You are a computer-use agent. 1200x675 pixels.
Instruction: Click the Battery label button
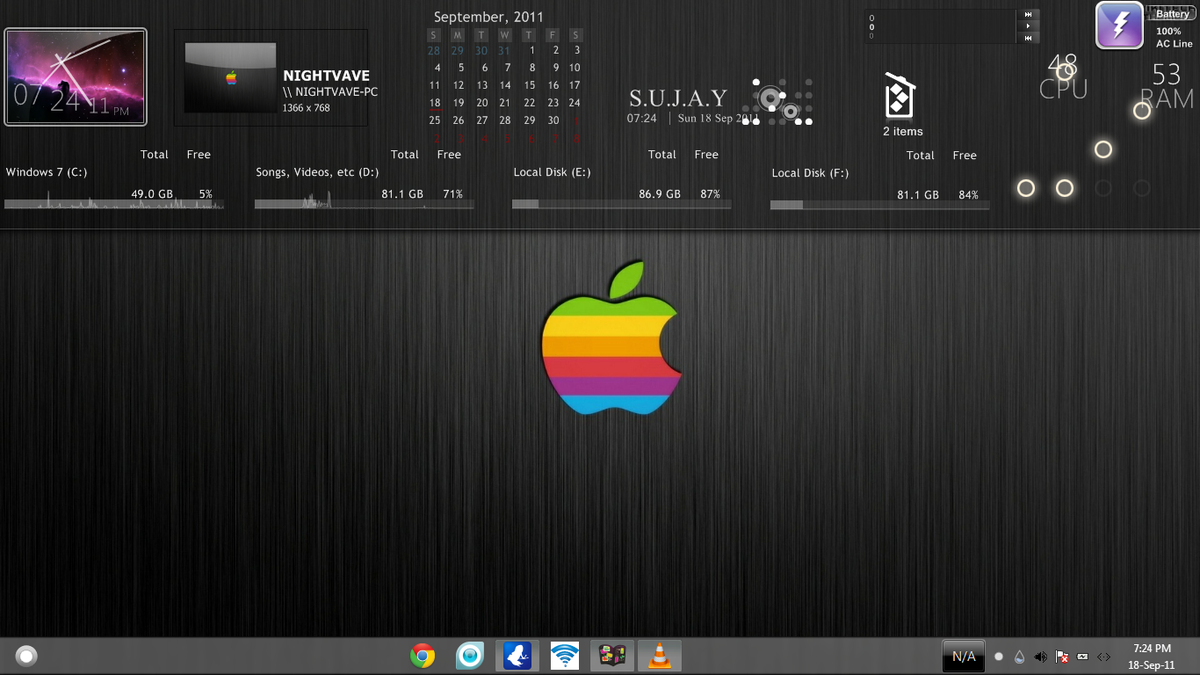click(x=1172, y=14)
